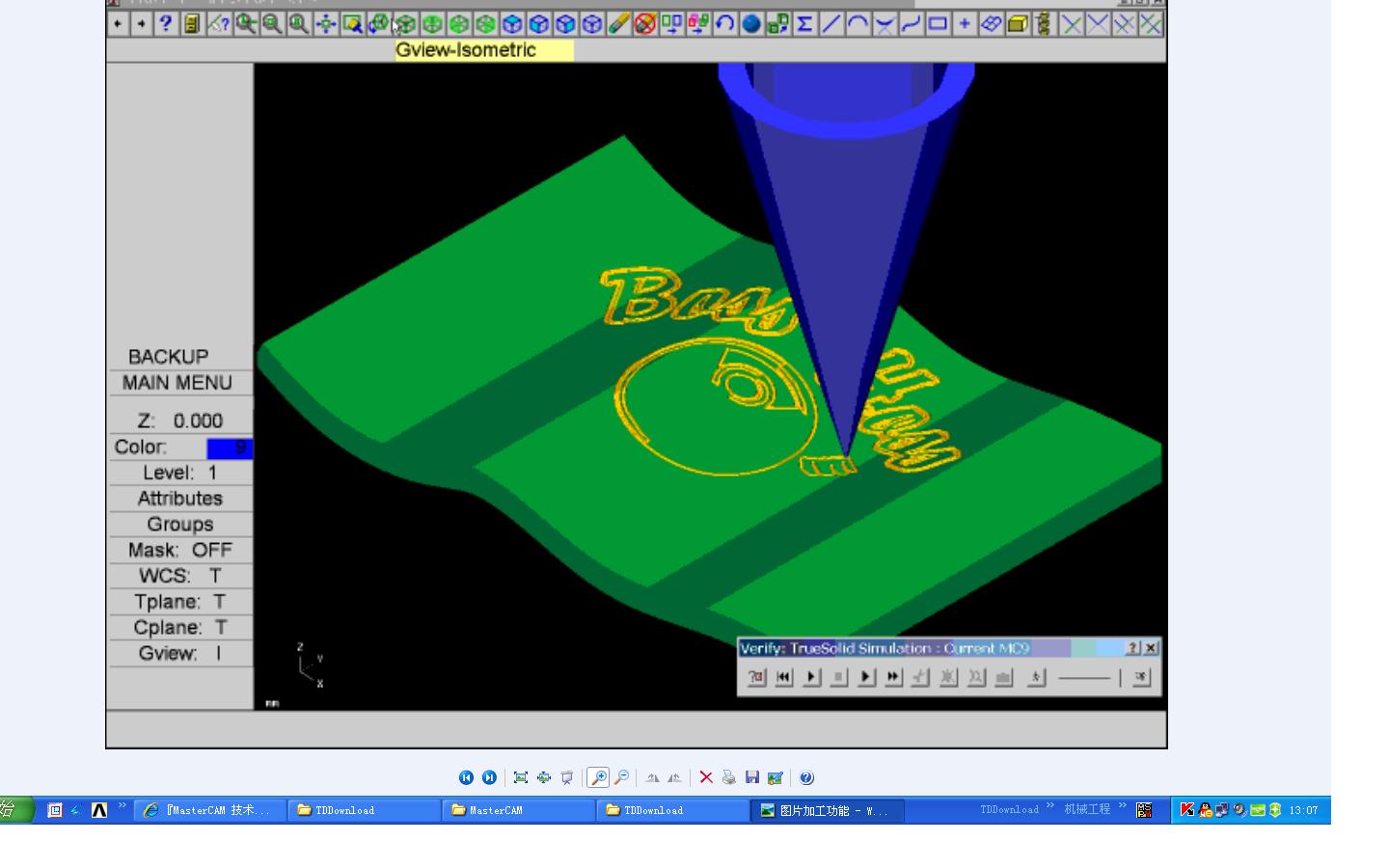Toggle the blue sphere Shading icon
The image size is (1389, 868).
(751, 24)
